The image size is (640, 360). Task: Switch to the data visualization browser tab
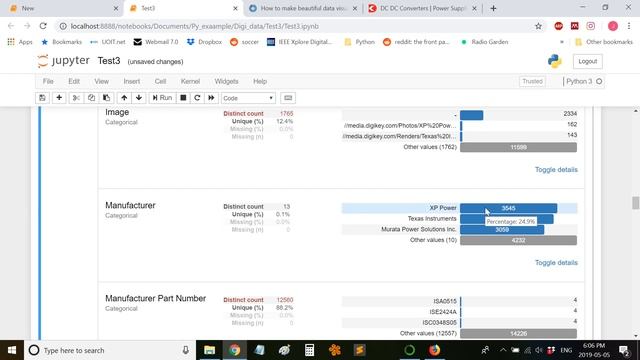click(303, 8)
